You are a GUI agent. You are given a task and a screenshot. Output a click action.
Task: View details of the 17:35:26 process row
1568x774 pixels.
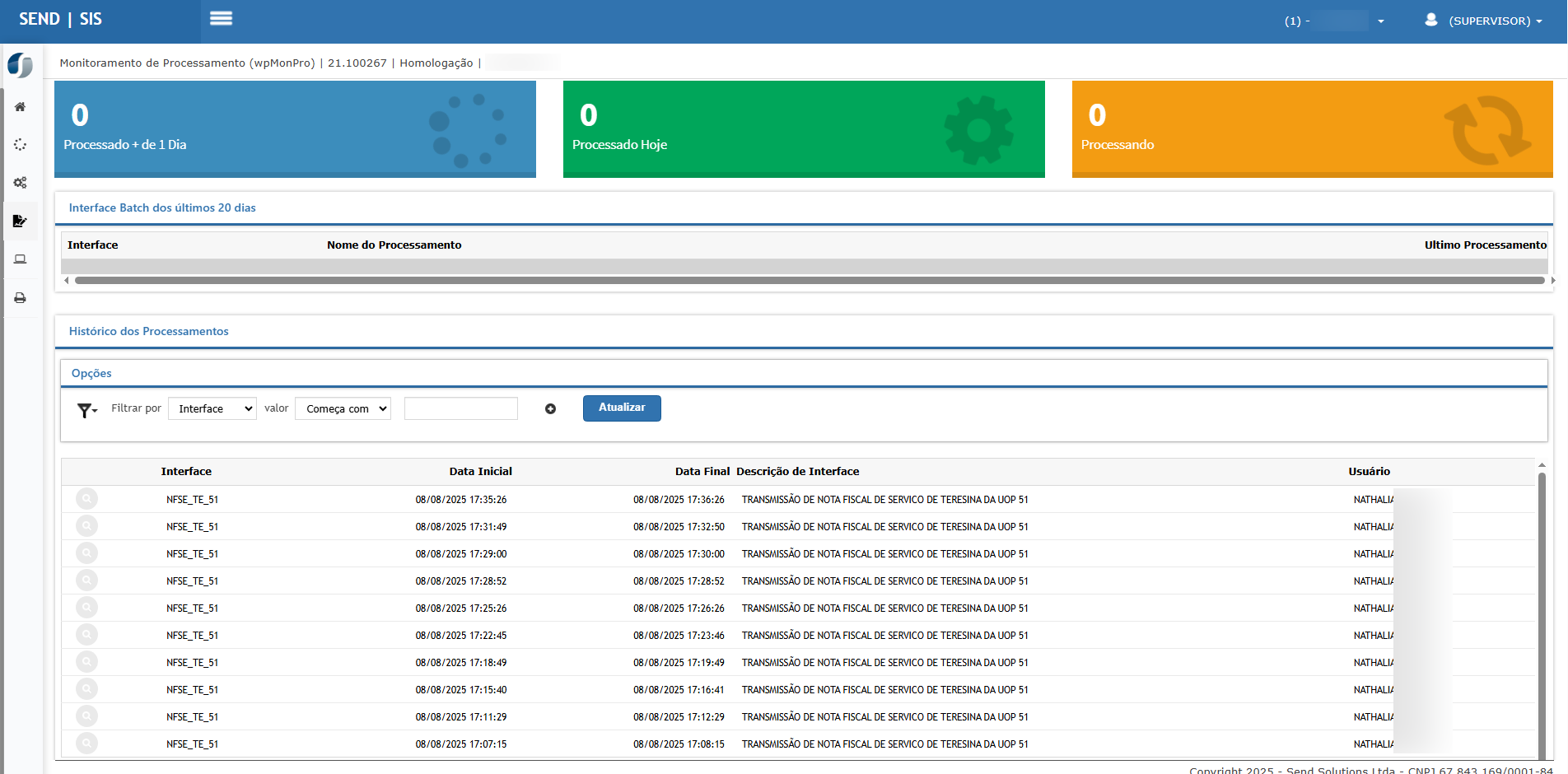pyautogui.click(x=86, y=499)
